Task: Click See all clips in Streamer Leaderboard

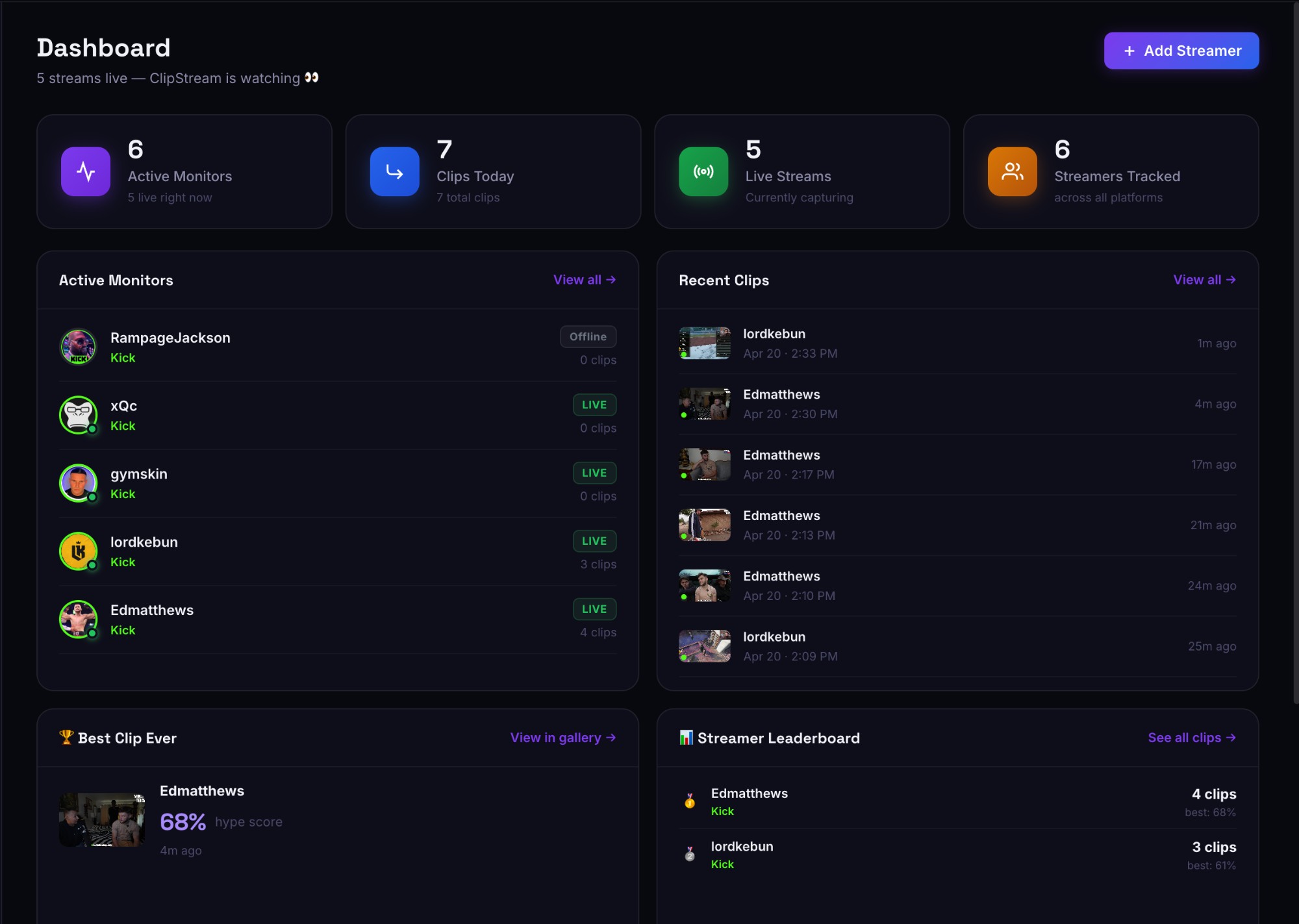Action: click(x=1192, y=738)
